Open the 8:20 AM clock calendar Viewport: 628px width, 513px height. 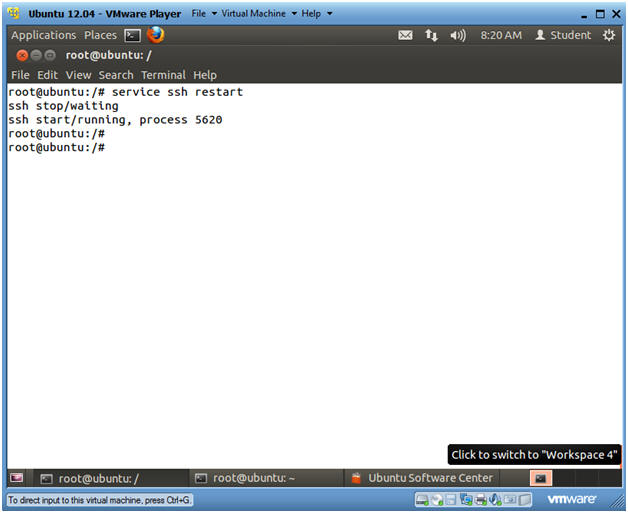point(501,35)
